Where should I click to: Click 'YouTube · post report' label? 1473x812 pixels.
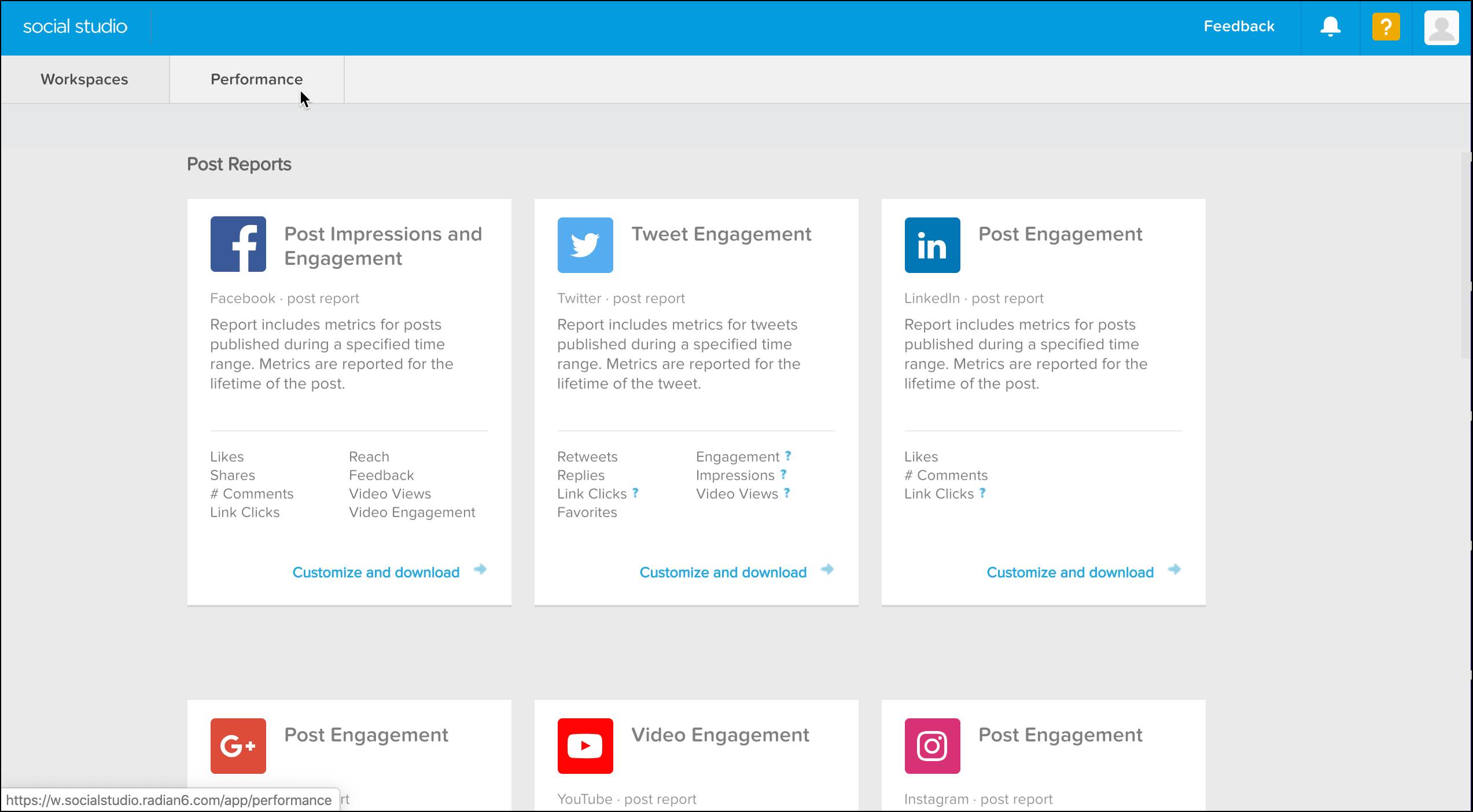(627, 799)
